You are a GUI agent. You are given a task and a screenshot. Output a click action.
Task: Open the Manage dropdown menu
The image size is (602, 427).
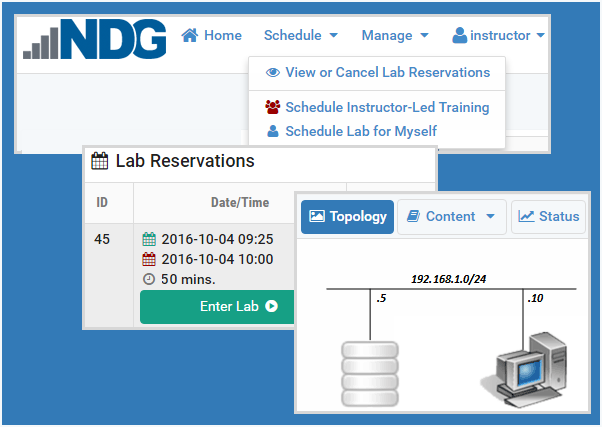(395, 35)
